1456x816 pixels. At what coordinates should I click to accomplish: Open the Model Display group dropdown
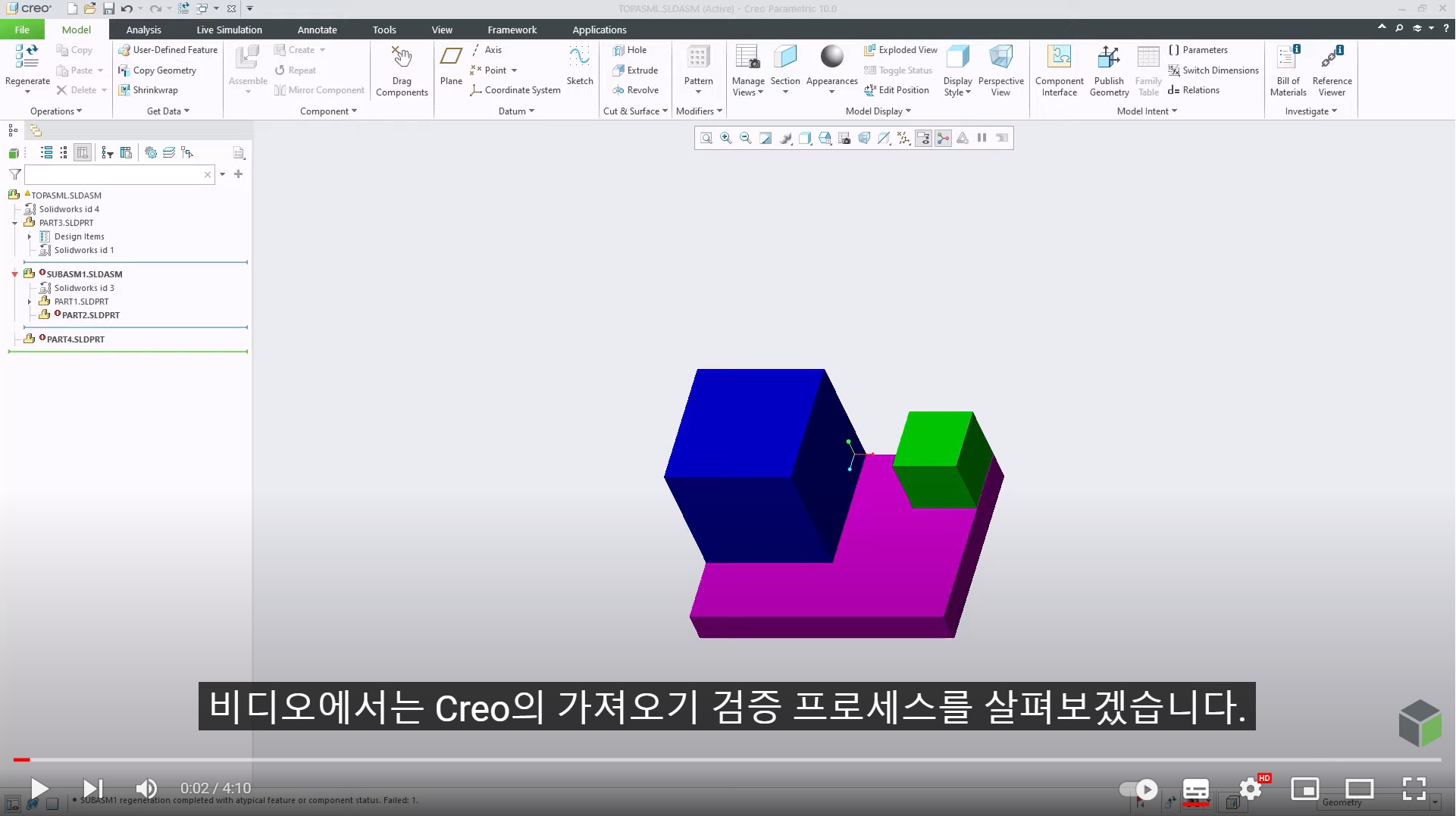coord(878,111)
